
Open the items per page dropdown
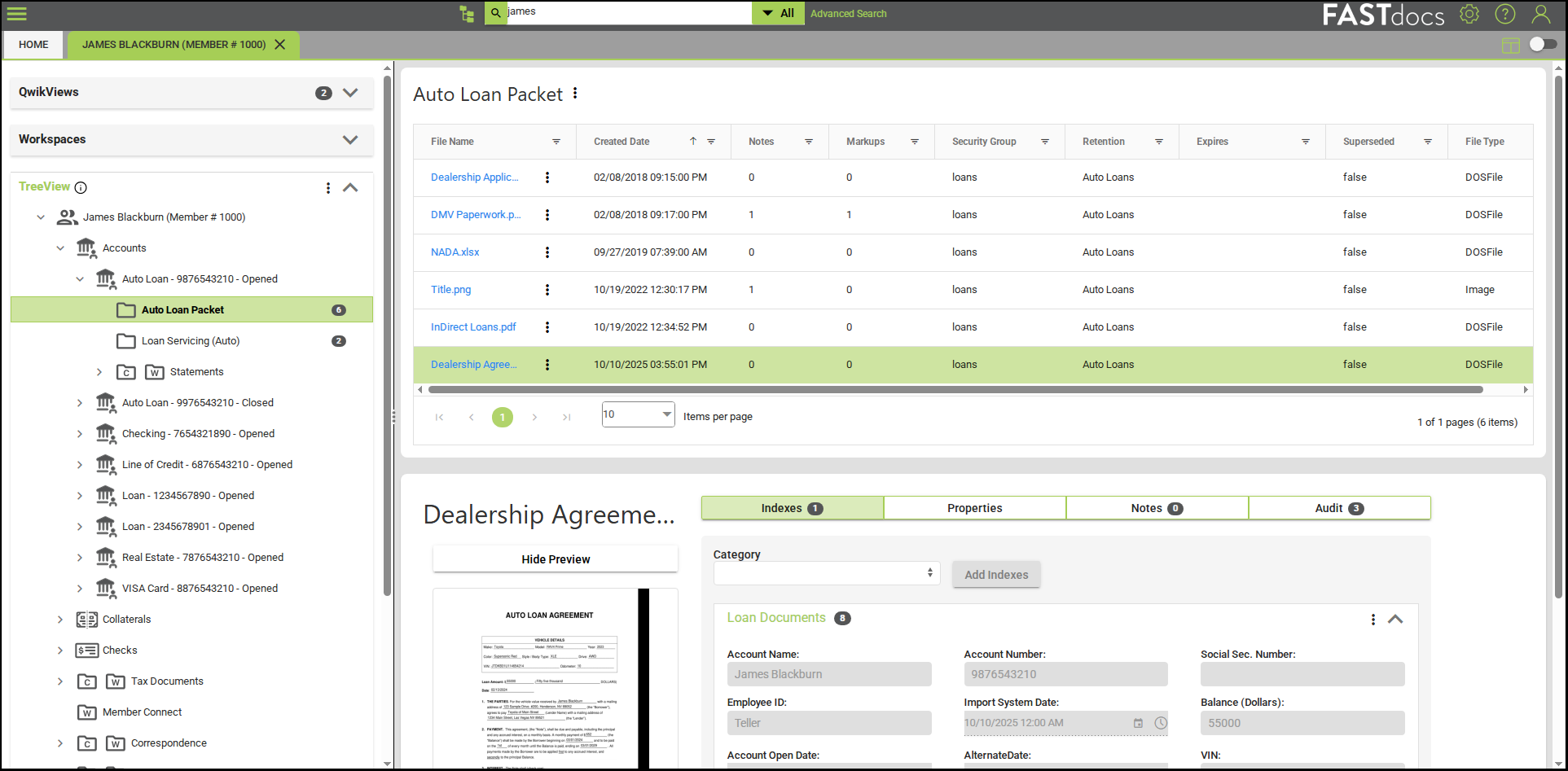(x=666, y=414)
